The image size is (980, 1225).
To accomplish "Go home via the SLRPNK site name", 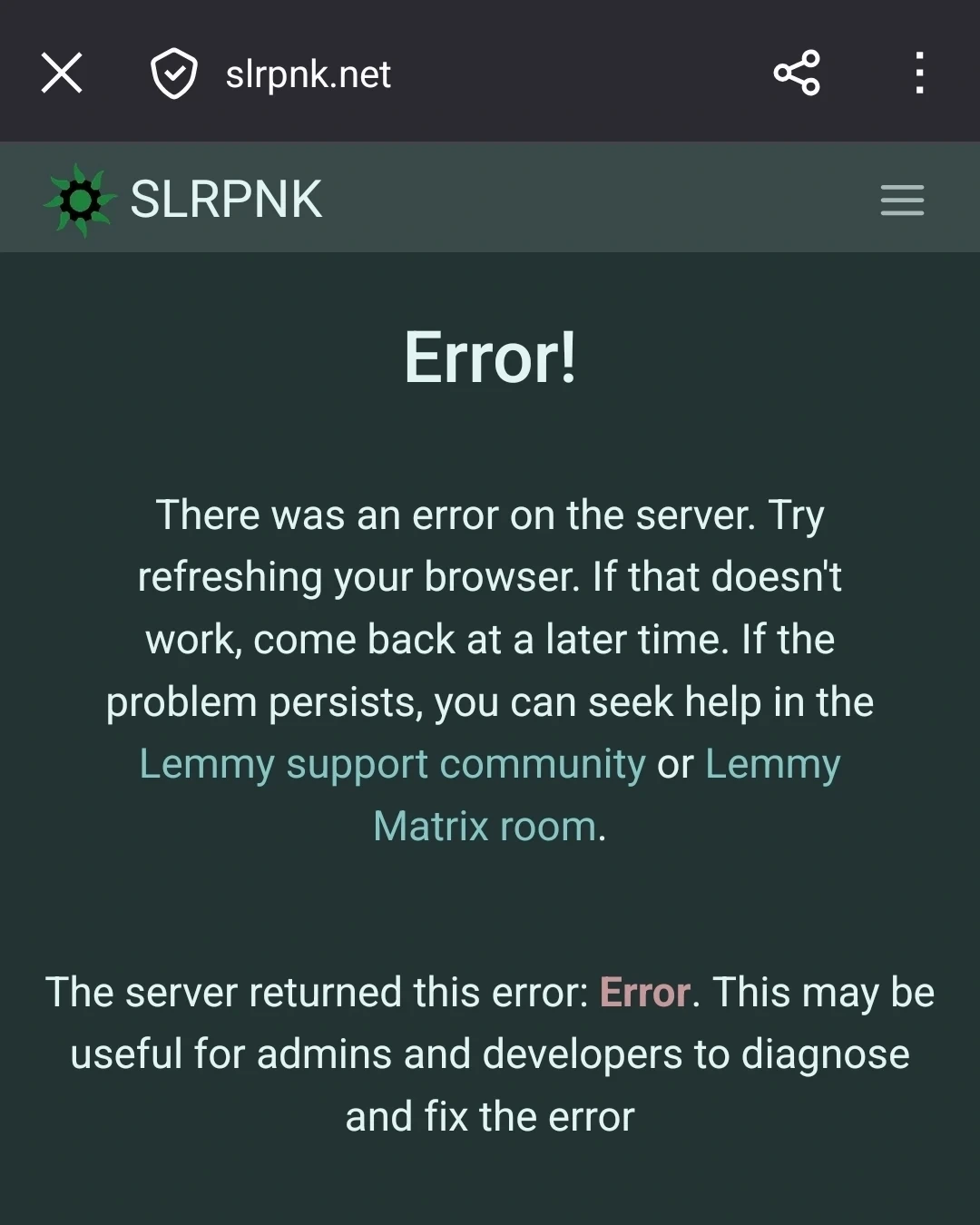I will click(226, 199).
